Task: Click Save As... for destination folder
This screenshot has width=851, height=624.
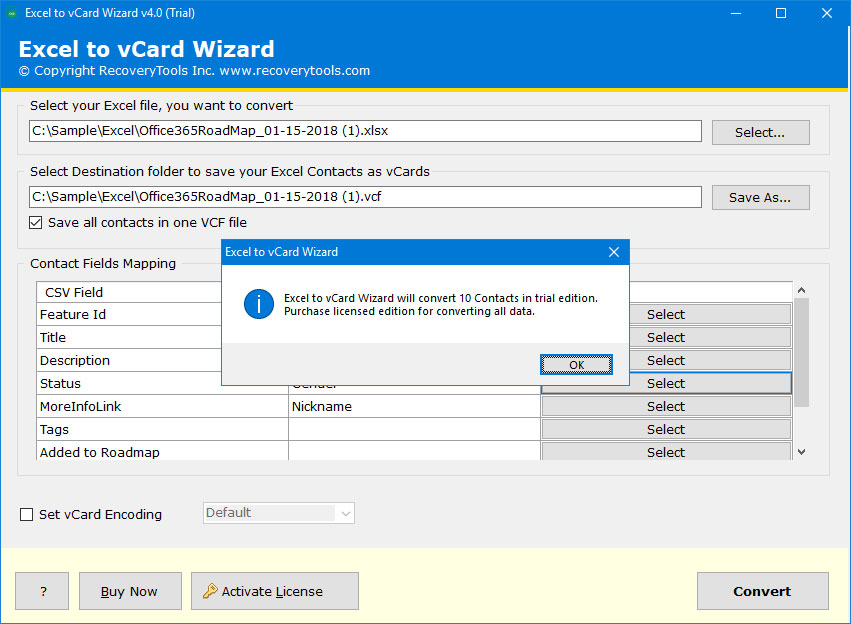Action: 760,198
